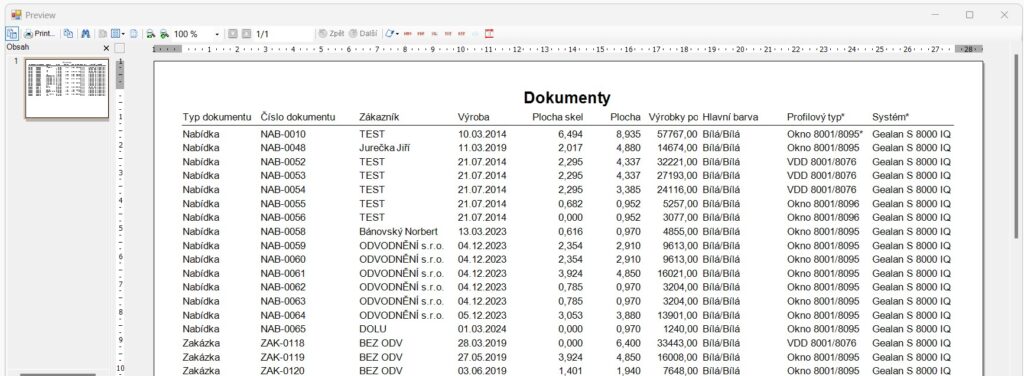Click the Plocha skel column header
Screen dimensions: 1024x376
pos(557,117)
